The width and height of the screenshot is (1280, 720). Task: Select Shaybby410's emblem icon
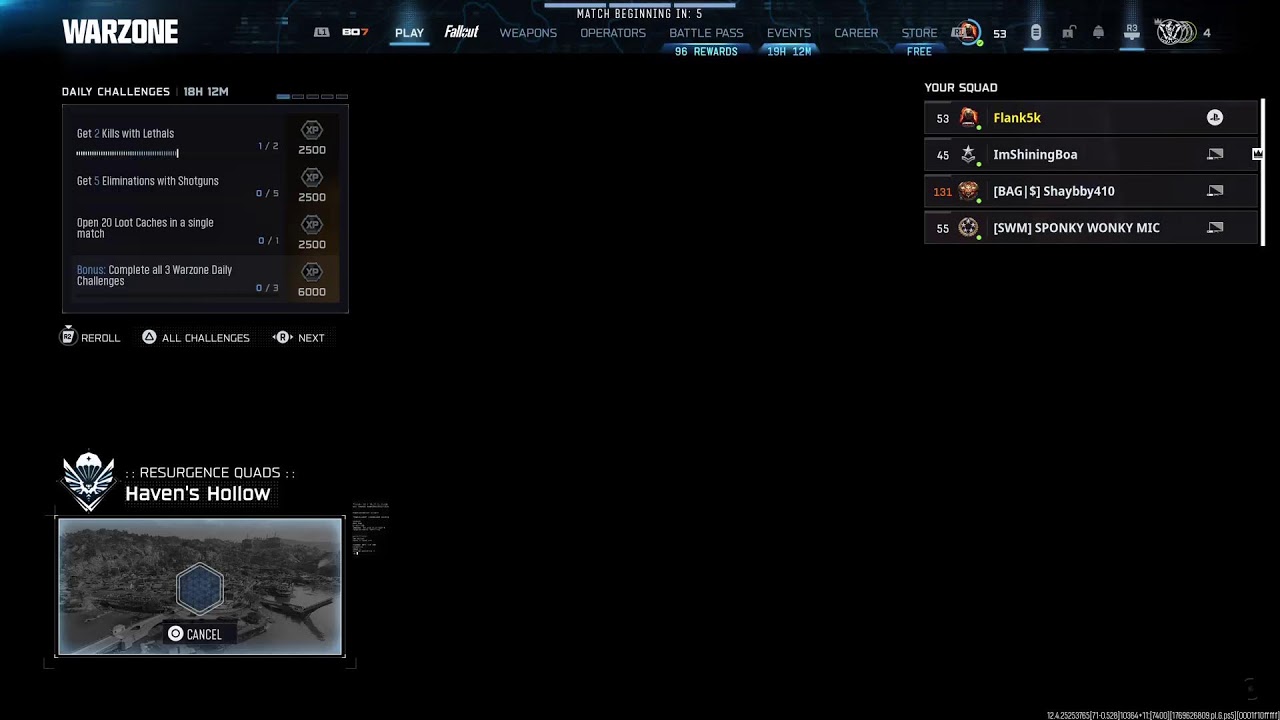tap(968, 191)
